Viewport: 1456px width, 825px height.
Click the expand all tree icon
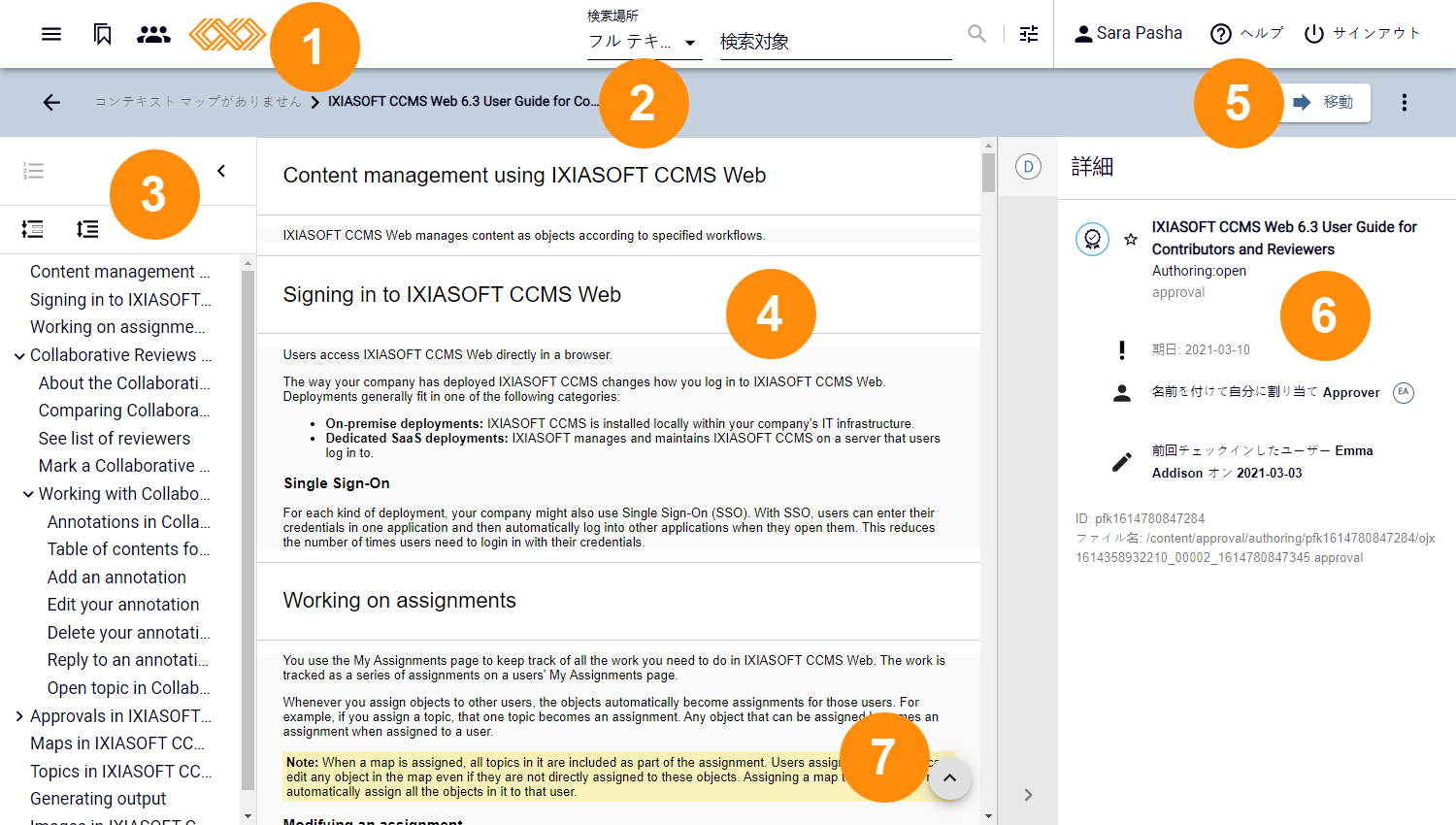point(87,229)
